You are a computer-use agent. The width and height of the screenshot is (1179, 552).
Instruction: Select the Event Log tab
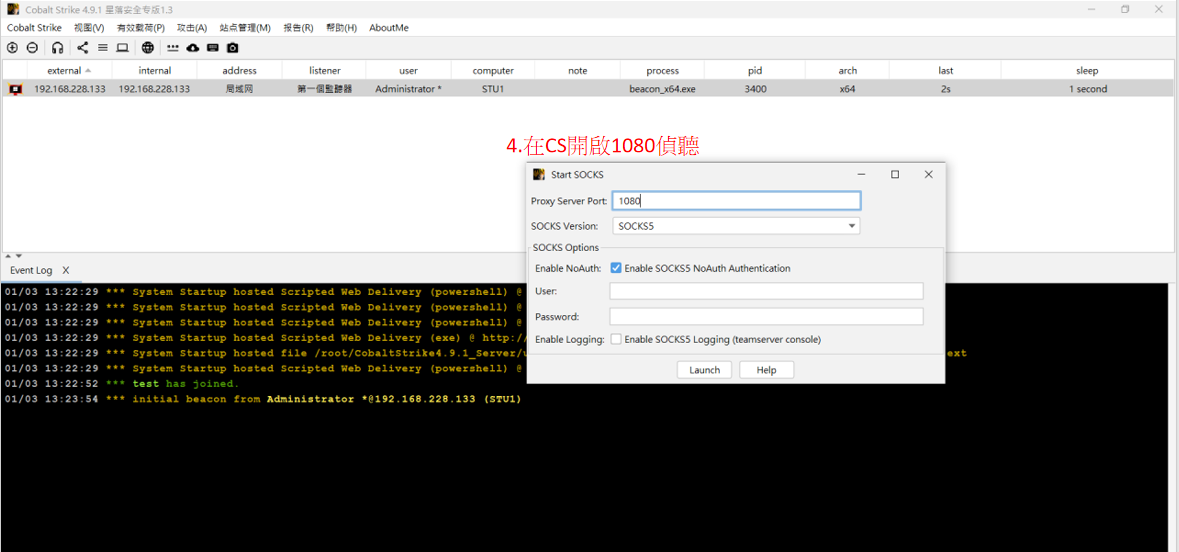[x=31, y=270]
